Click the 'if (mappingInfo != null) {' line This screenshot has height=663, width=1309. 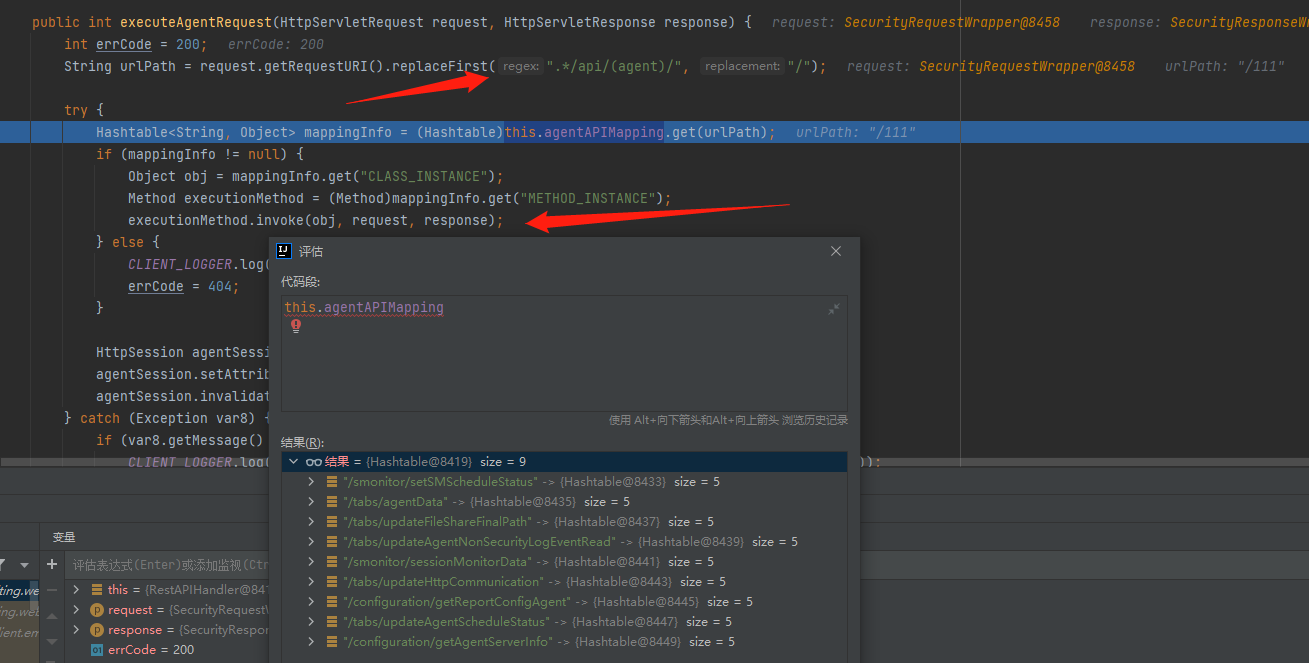[x=200, y=154]
